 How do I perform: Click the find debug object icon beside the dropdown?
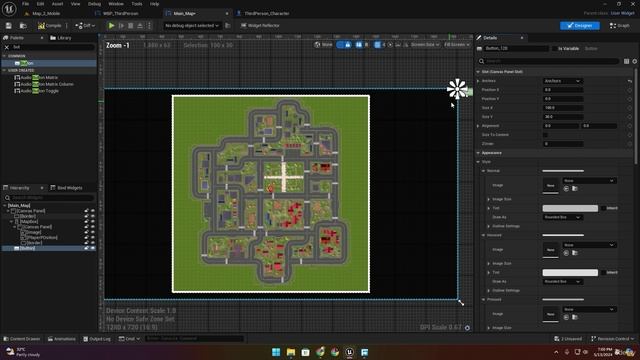[228, 26]
